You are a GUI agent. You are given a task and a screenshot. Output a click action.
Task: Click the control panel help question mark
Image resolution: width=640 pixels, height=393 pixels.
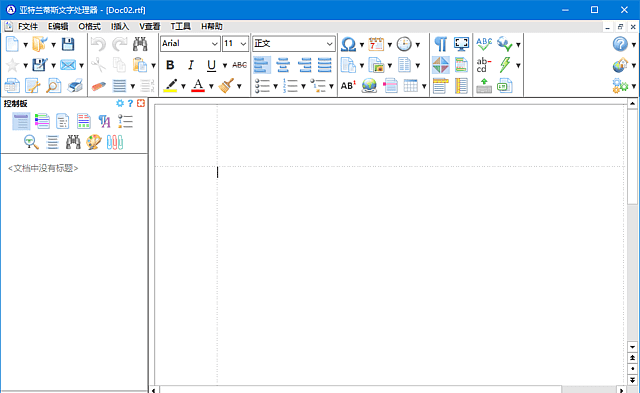click(130, 103)
